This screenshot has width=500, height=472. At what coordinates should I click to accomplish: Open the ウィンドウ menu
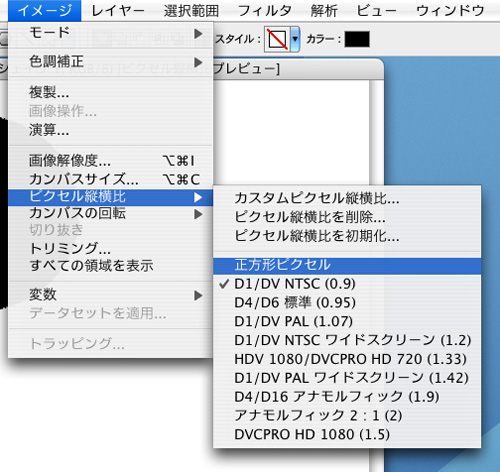pyautogui.click(x=450, y=11)
